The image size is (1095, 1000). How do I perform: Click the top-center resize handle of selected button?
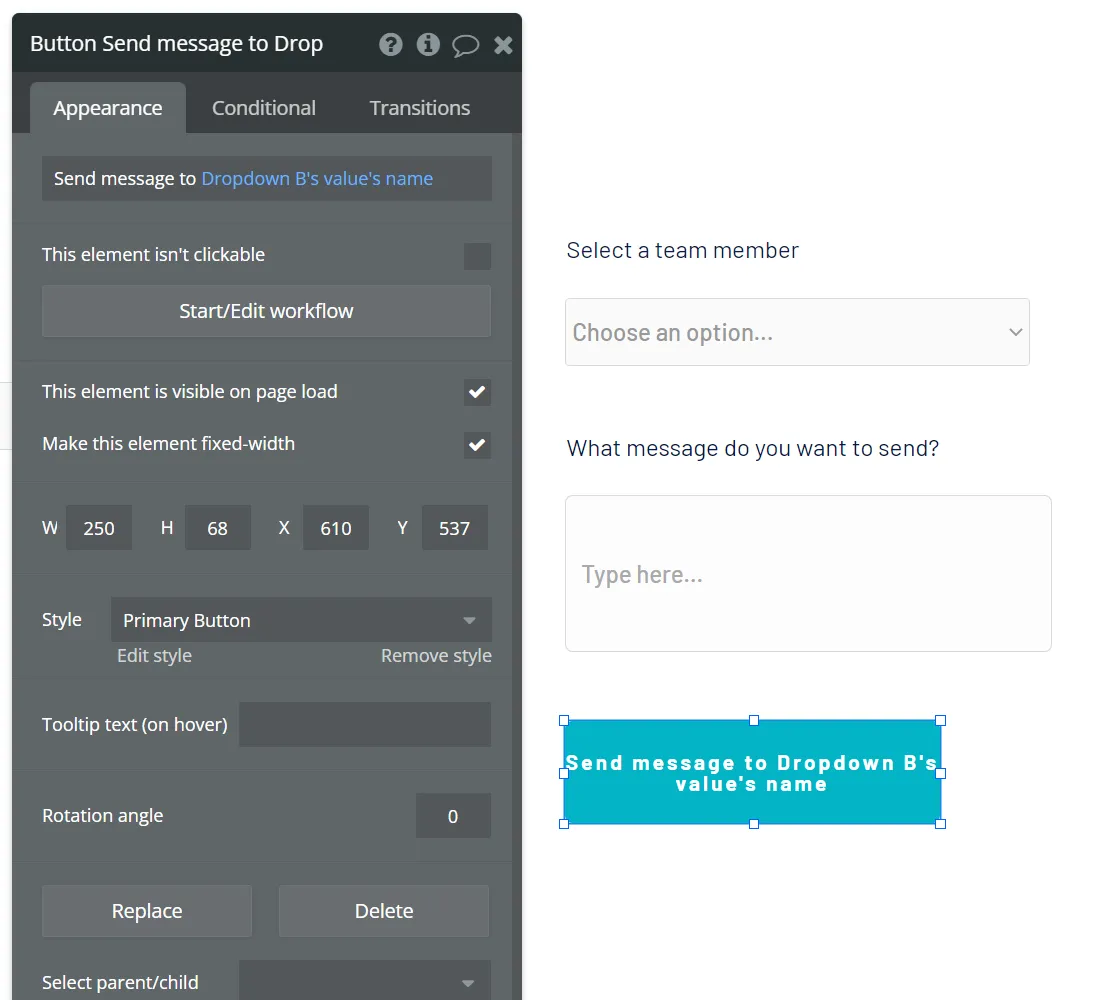[754, 721]
